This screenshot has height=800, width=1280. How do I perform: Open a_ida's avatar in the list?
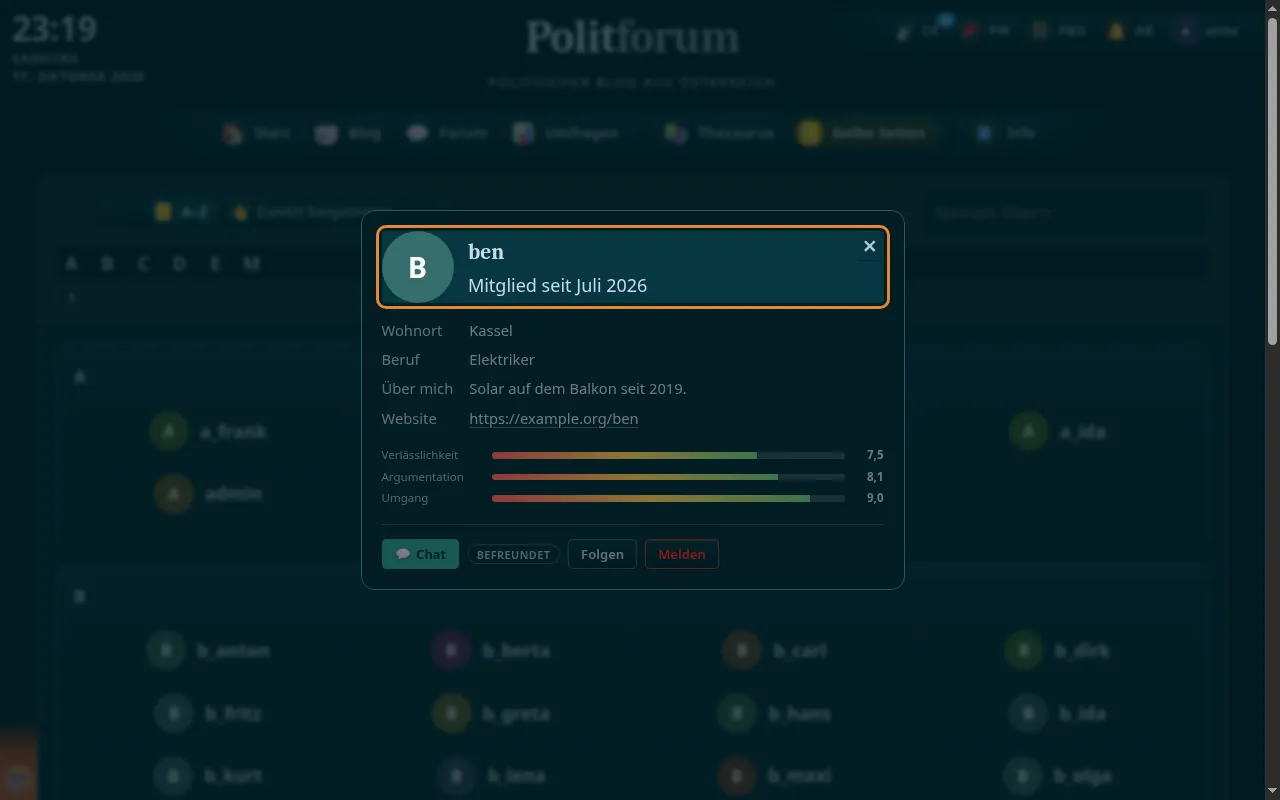(x=1028, y=431)
